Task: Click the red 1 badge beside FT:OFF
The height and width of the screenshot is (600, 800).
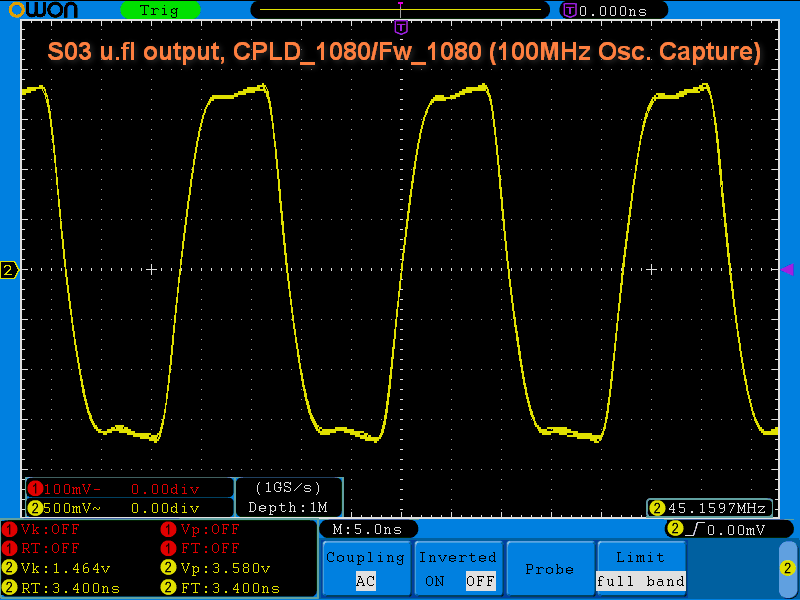Action: point(168,548)
